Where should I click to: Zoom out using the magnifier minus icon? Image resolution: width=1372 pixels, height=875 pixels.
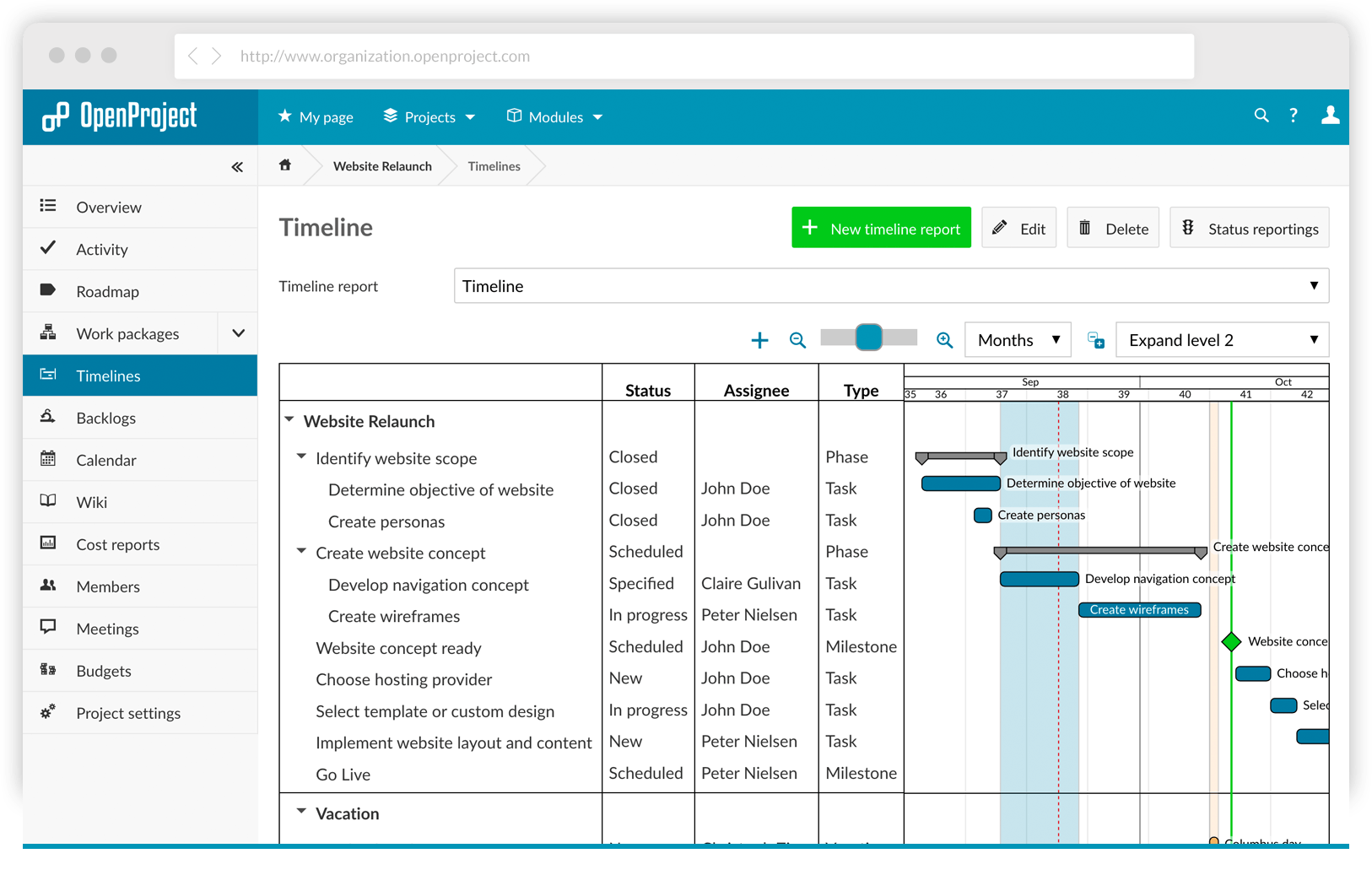(x=797, y=340)
